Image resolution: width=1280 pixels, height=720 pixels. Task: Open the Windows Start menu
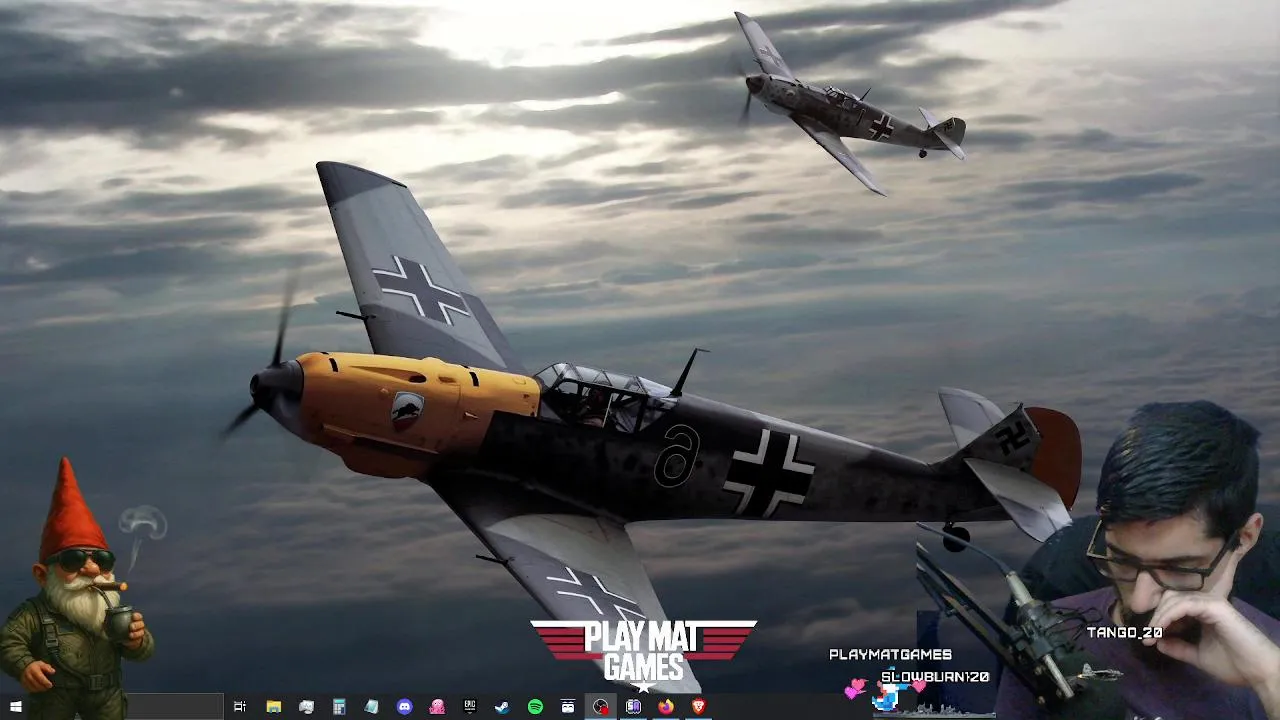15,707
